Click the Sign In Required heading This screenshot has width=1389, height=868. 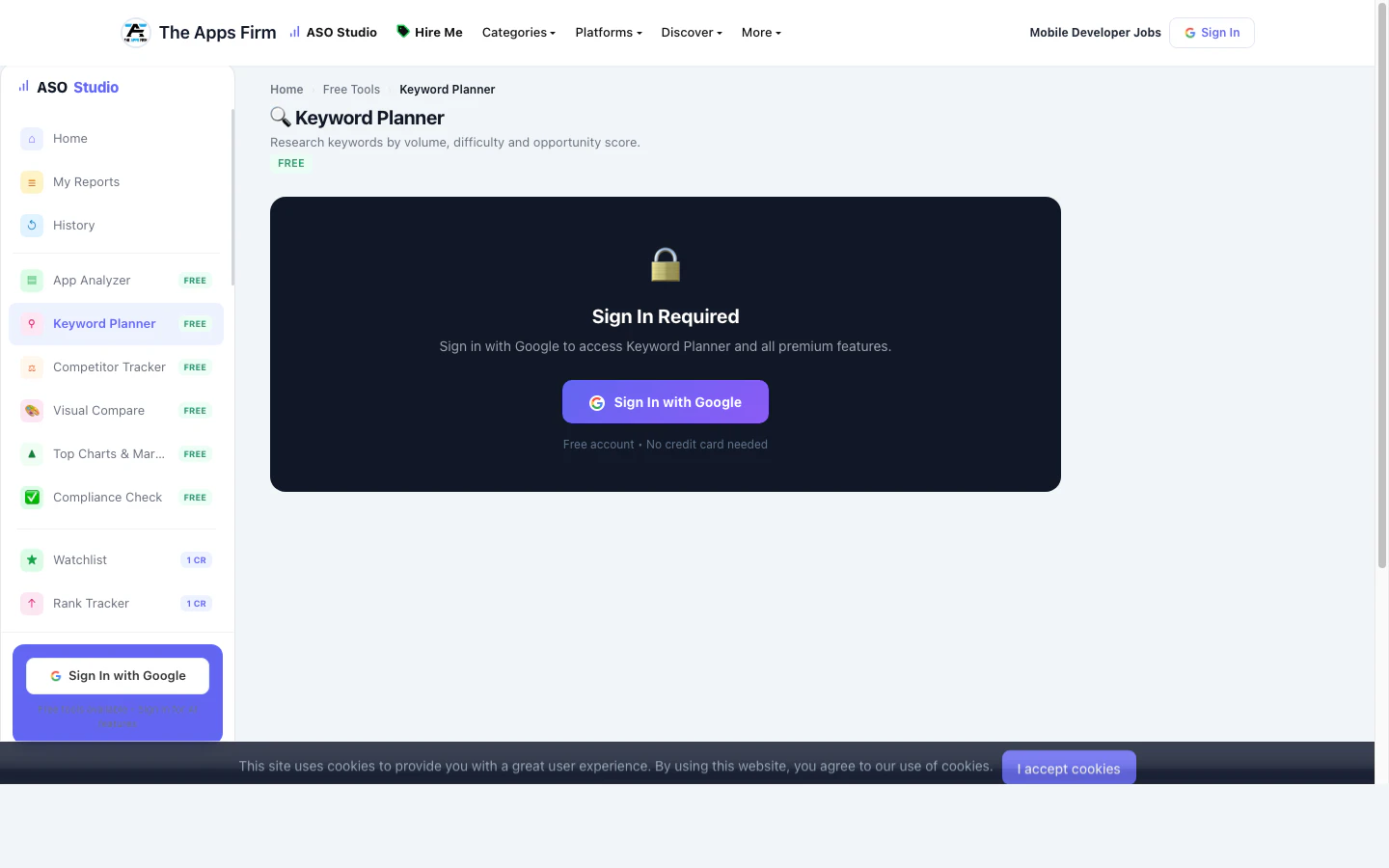(666, 316)
